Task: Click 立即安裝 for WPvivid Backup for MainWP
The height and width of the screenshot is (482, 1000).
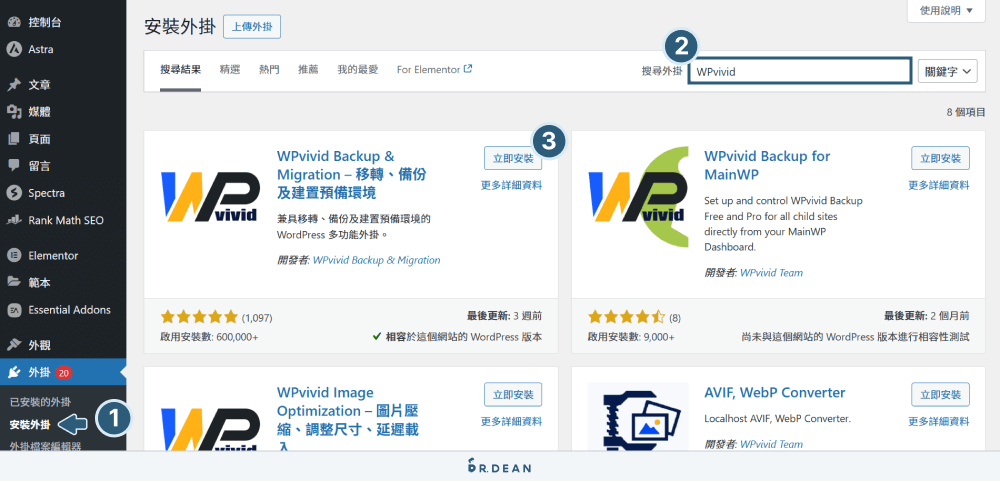Action: (x=941, y=158)
